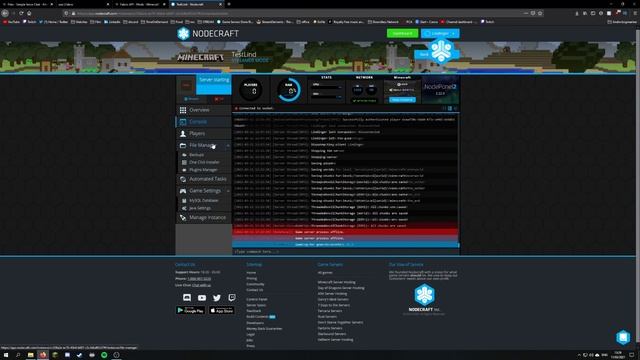Collapse the Game Settings submenu chevron
This screenshot has height=360, width=640.
228,191
